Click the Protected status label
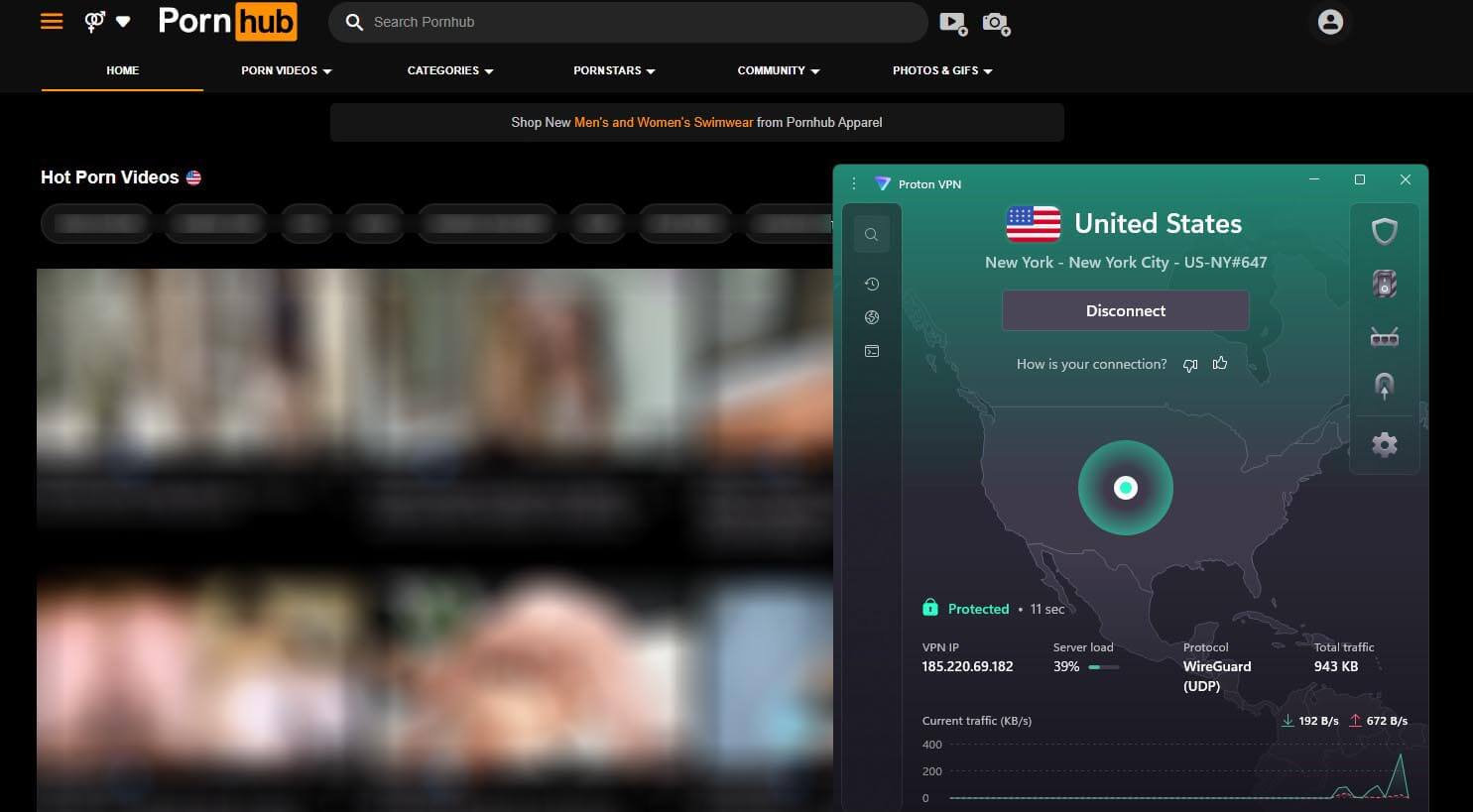 pos(978,609)
